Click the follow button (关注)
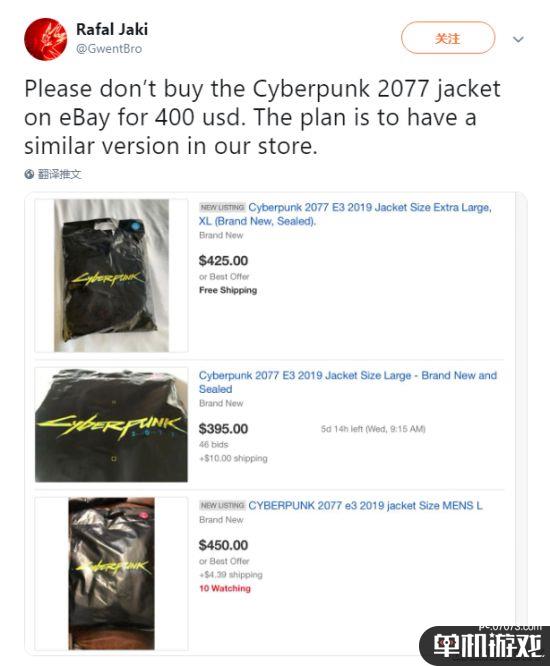This screenshot has height=666, width=550. [448, 38]
